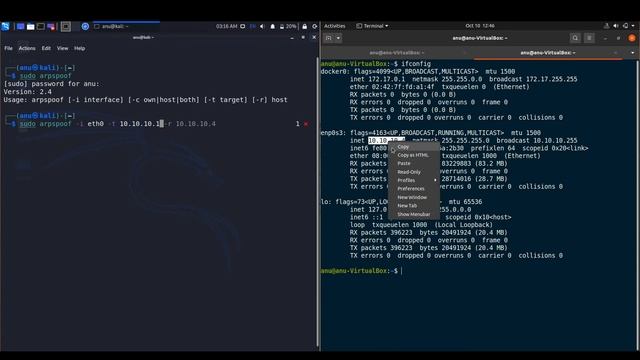Click the Ubuntu terminal prompt at the bottom
The width and height of the screenshot is (640, 360).
click(x=359, y=271)
